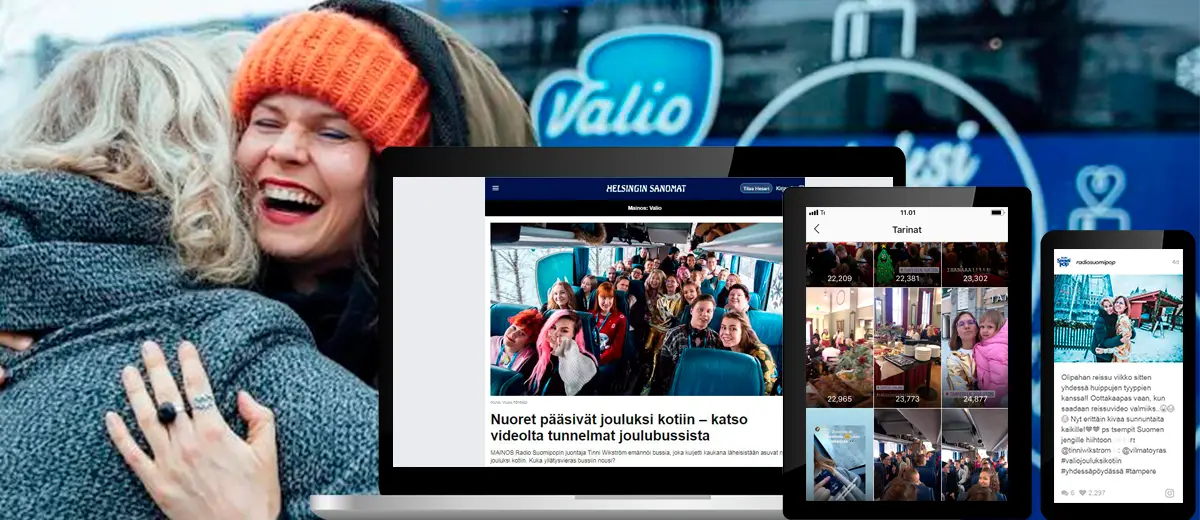Image resolution: width=1200 pixels, height=520 pixels.
Task: Open the story with 24,877 views
Action: tap(975, 346)
